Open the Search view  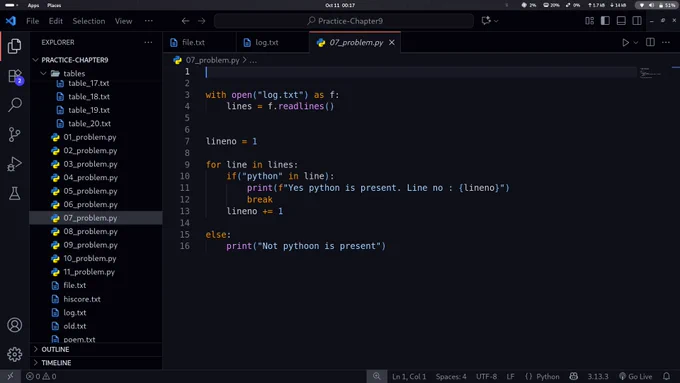[x=15, y=105]
